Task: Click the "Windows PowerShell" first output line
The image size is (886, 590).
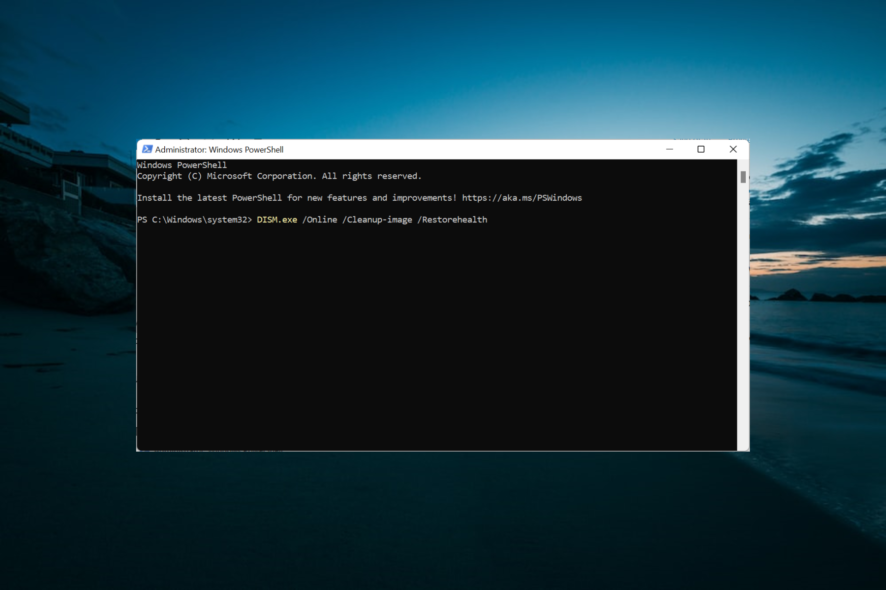Action: click(x=182, y=165)
